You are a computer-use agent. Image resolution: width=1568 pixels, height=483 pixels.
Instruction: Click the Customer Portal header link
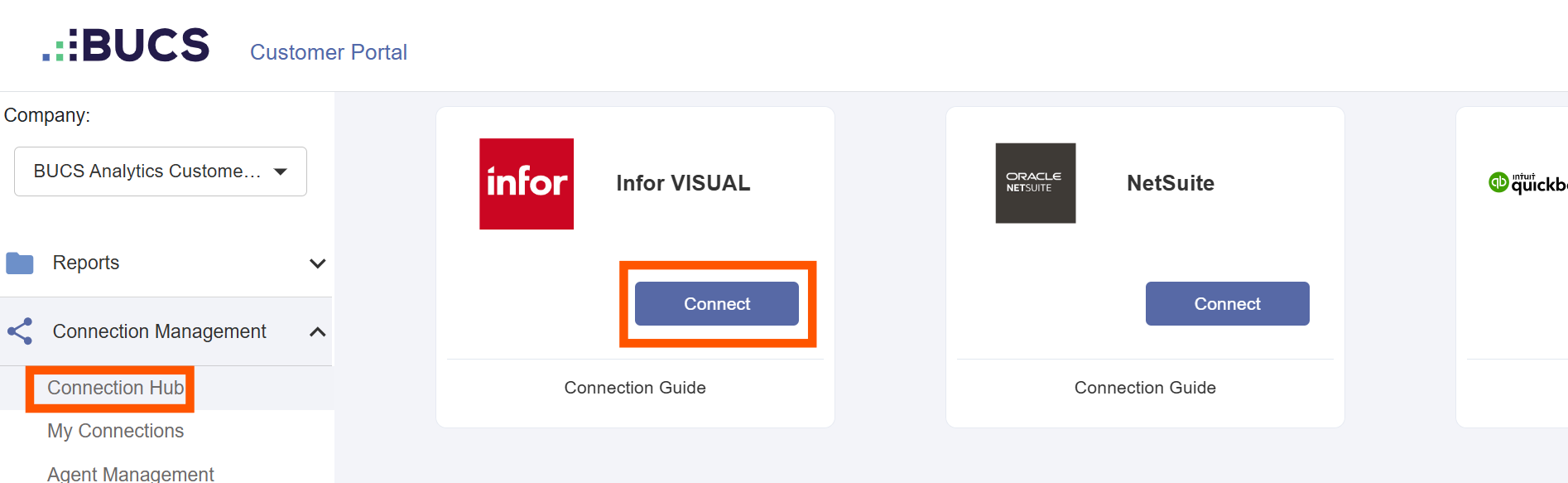[329, 52]
